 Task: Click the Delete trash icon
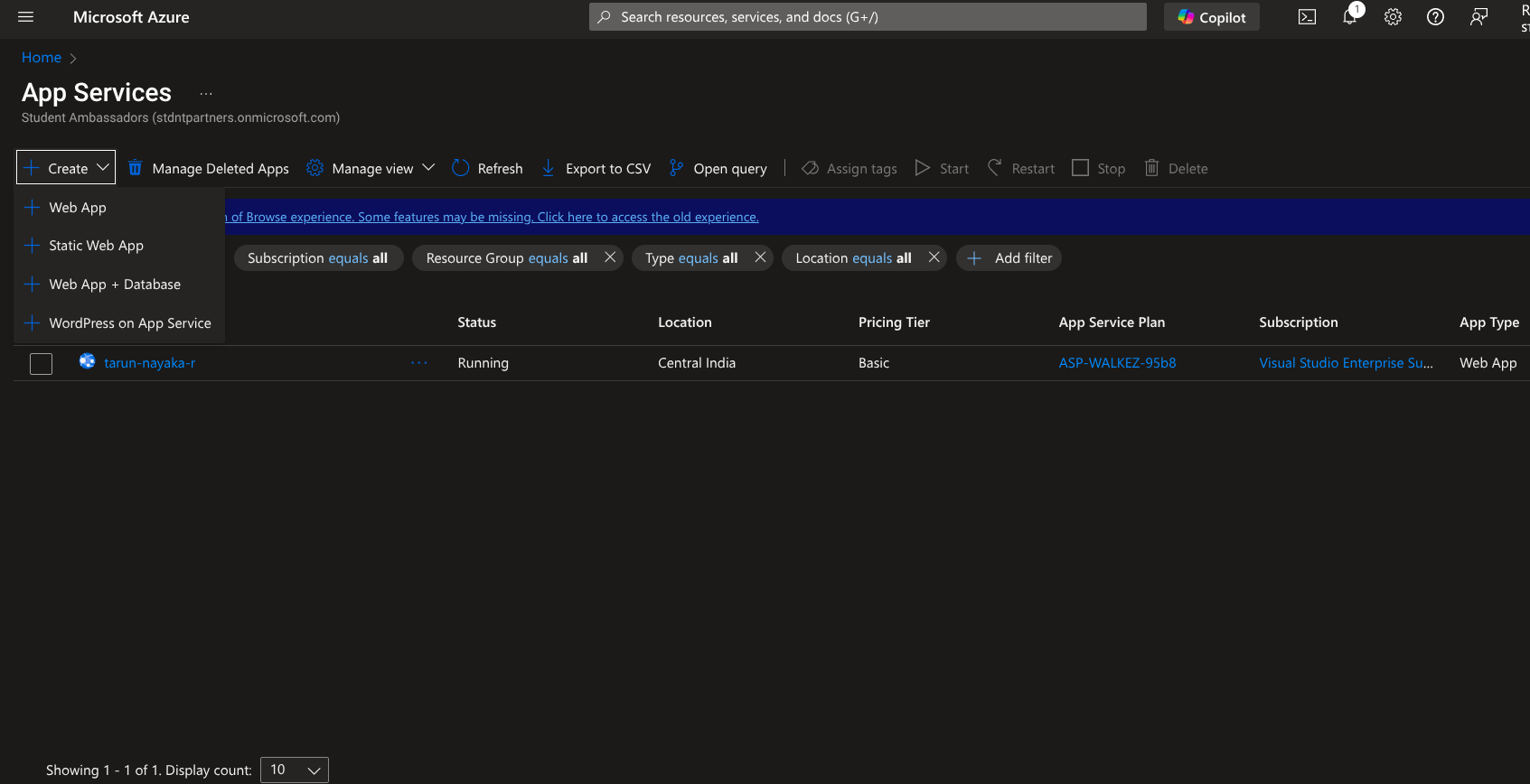click(x=1151, y=168)
